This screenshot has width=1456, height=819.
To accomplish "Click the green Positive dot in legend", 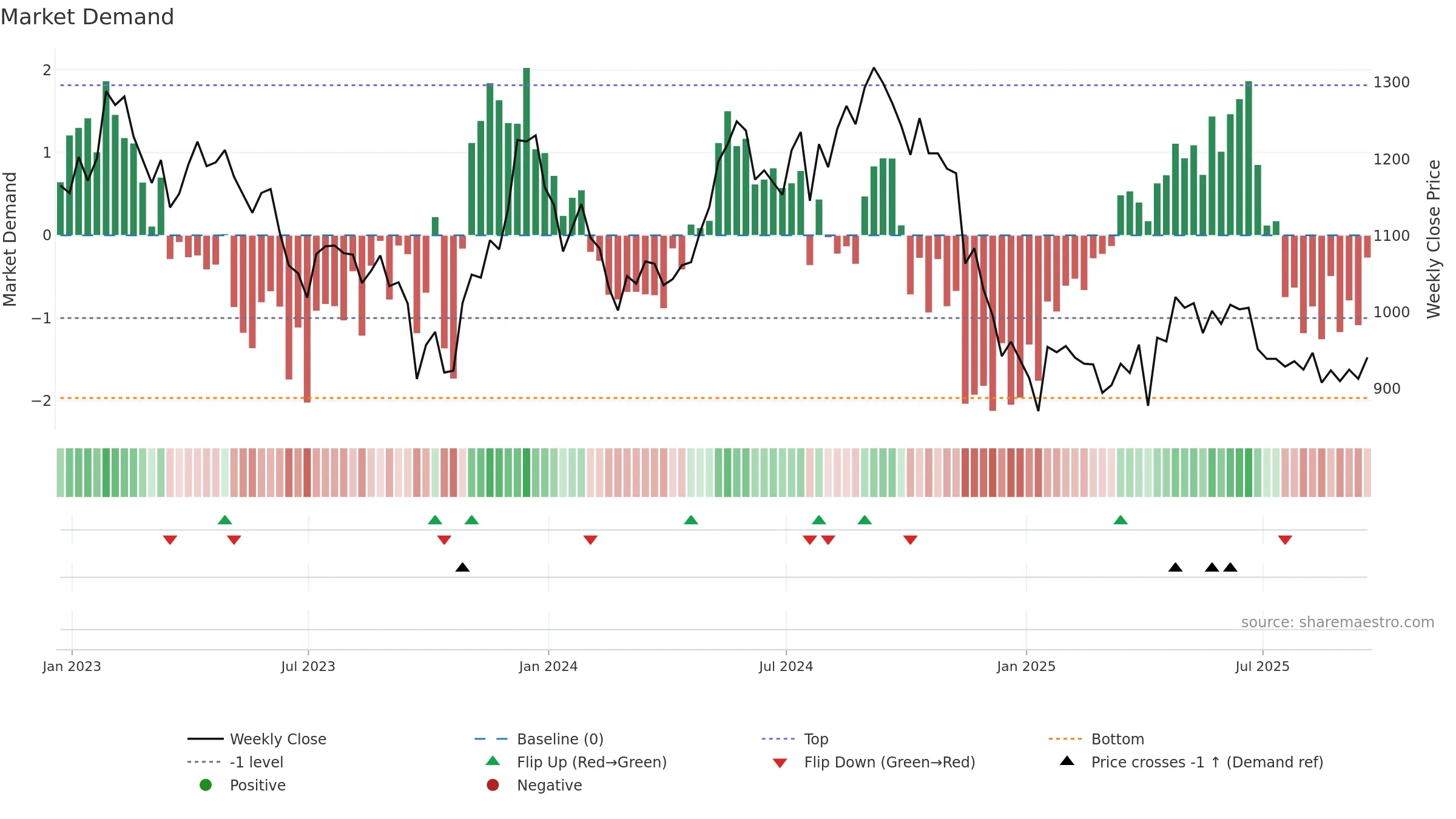I will pyautogui.click(x=206, y=785).
